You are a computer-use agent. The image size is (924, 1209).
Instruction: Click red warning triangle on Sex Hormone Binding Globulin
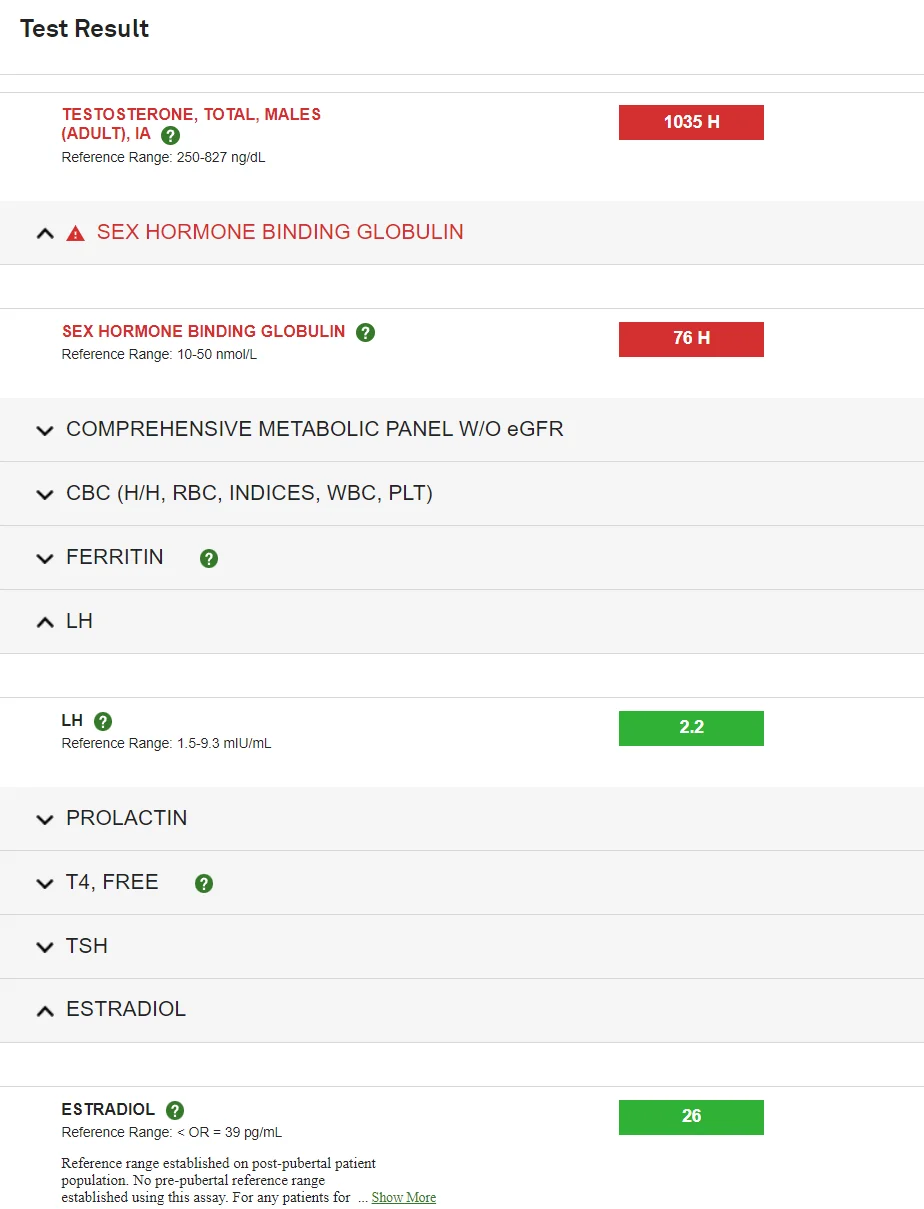76,233
